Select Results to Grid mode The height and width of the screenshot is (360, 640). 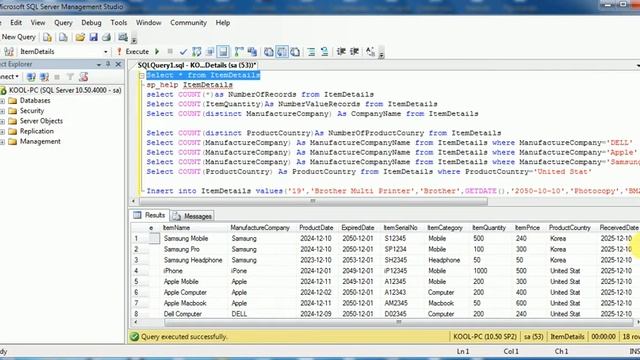282,52
